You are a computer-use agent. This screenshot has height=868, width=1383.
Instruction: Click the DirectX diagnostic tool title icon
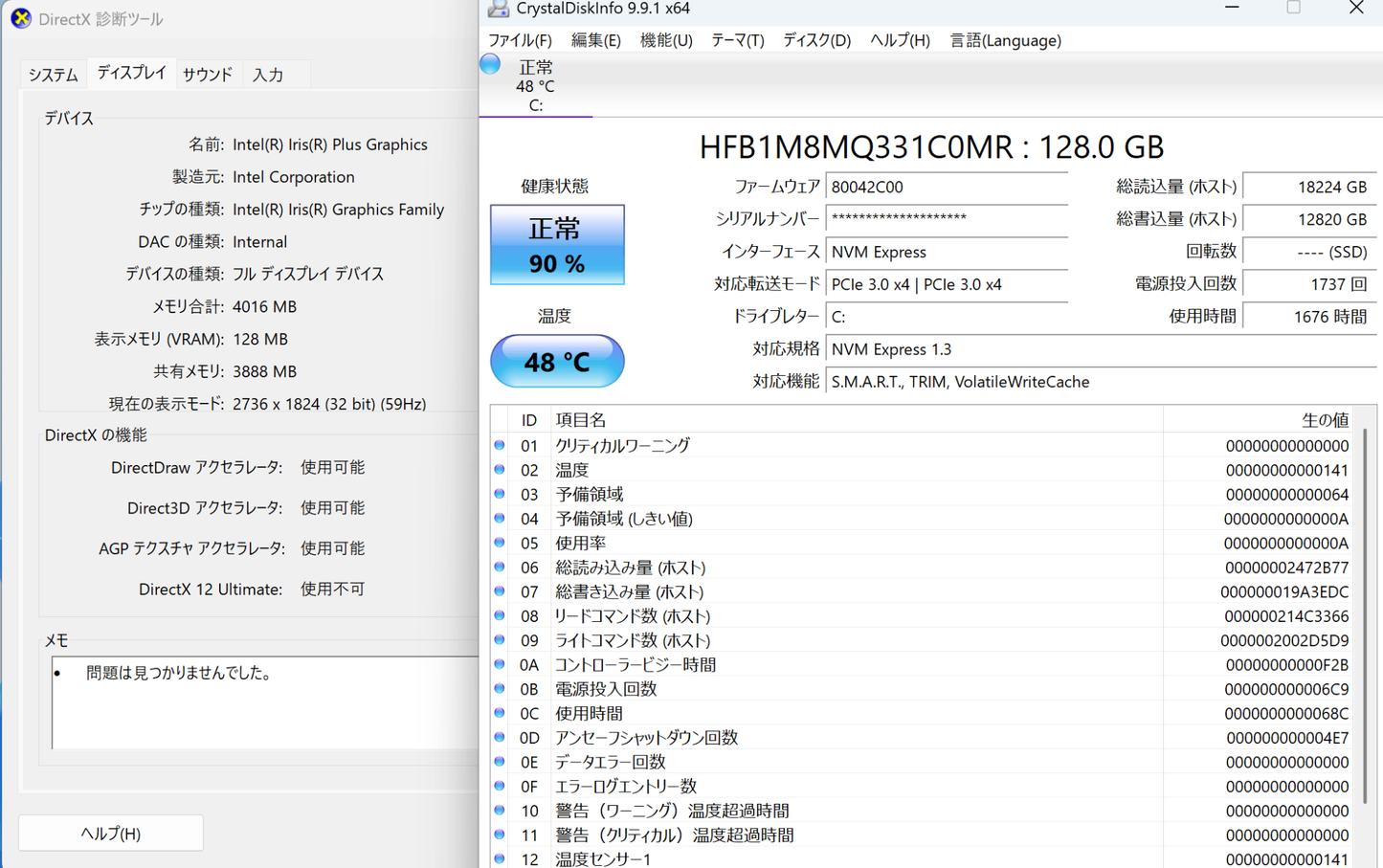point(20,18)
